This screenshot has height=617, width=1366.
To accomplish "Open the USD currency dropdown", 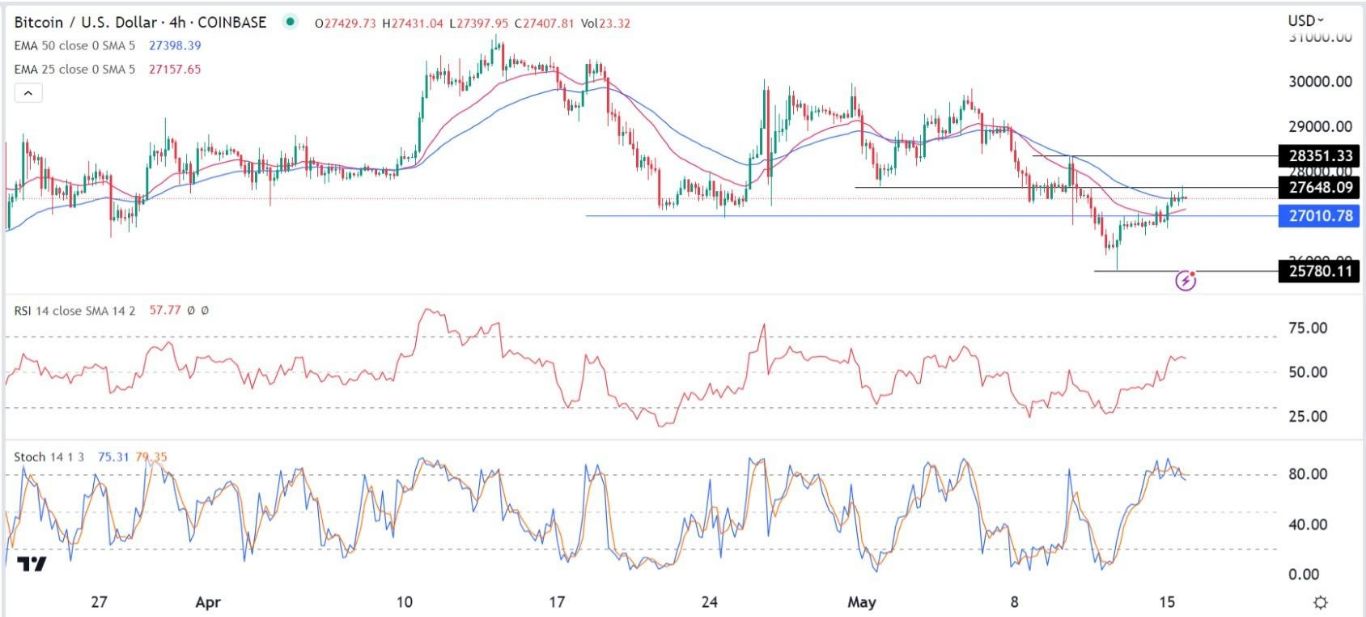I will tap(1305, 20).
